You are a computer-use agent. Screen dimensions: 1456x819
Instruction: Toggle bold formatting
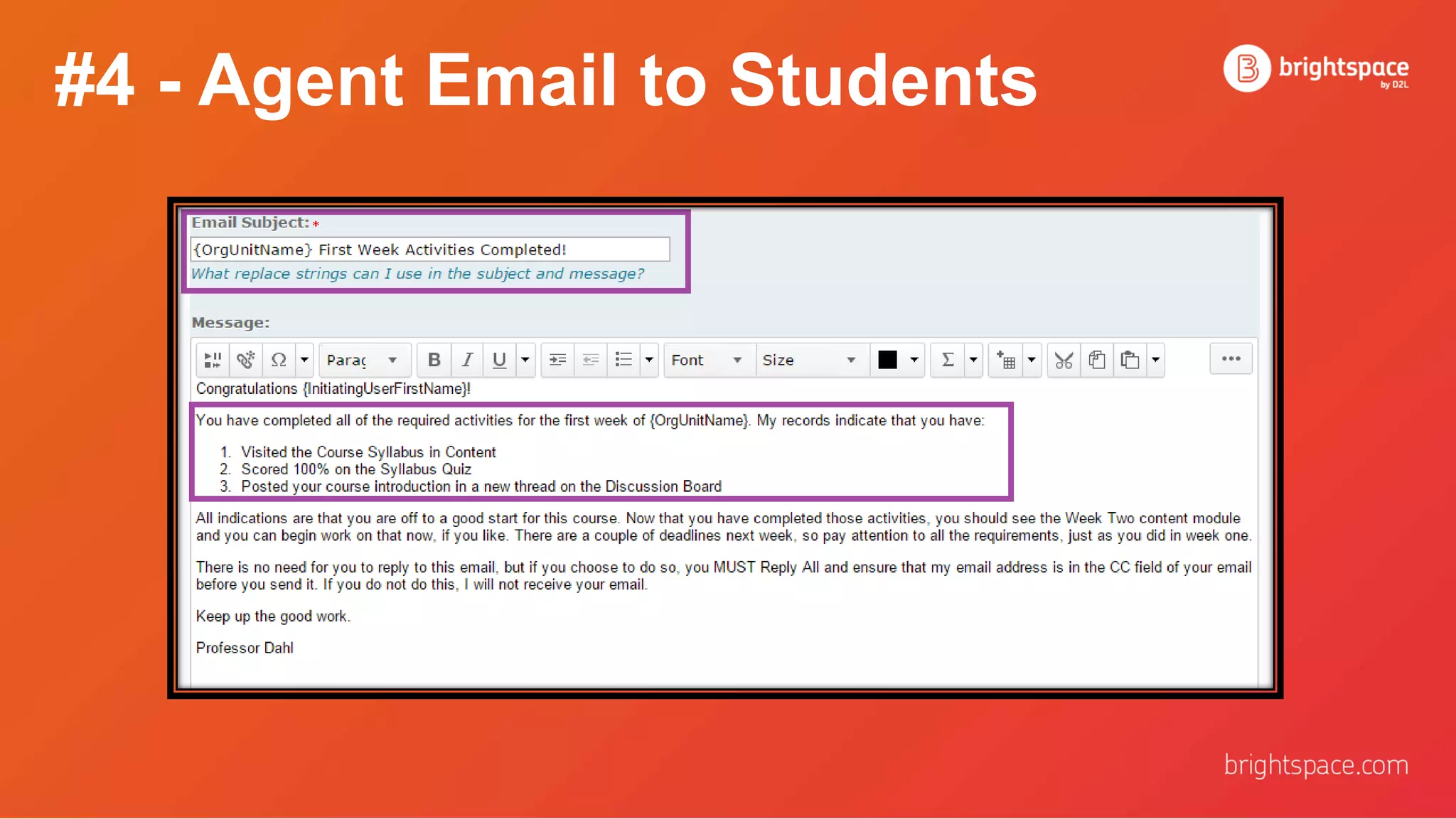pos(434,360)
